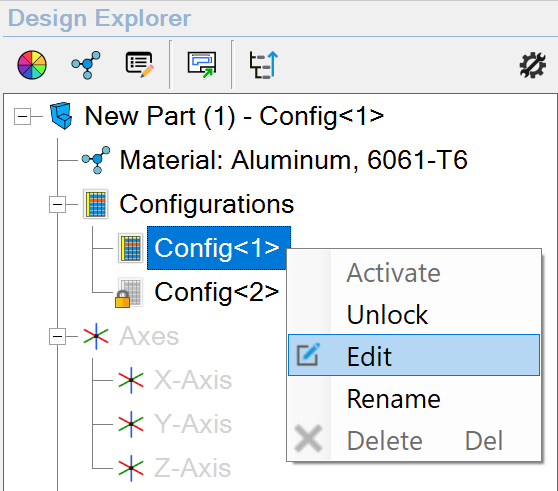Click the blue New Part icon

click(62, 116)
